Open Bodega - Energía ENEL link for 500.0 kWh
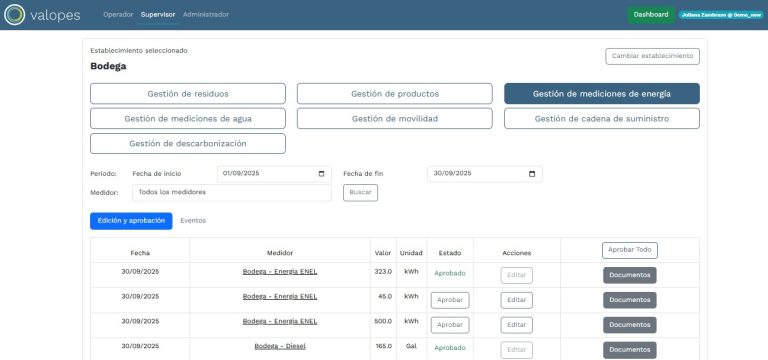This screenshot has height=360, width=768. (280, 321)
